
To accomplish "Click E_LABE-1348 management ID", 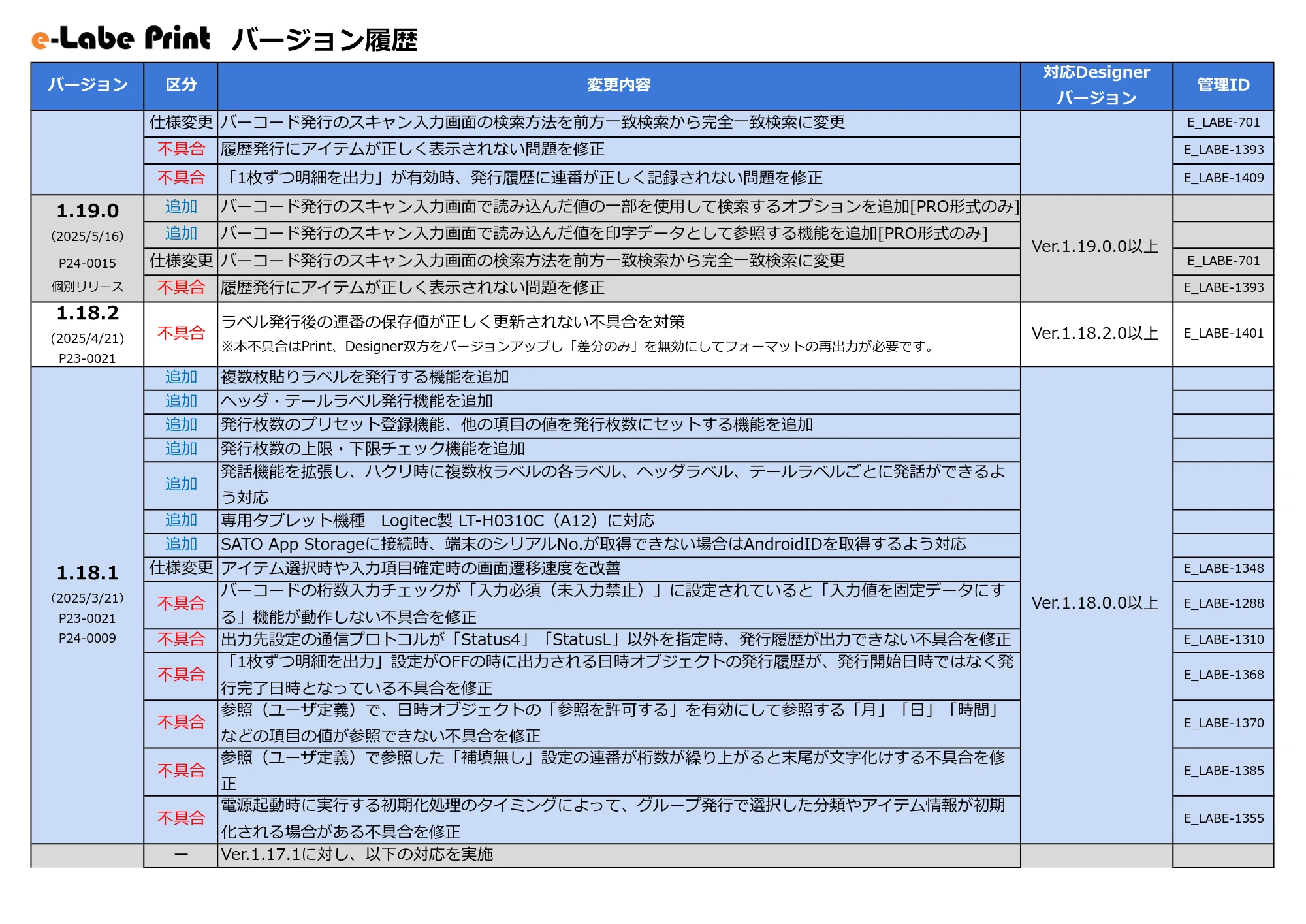I will click(1223, 569).
